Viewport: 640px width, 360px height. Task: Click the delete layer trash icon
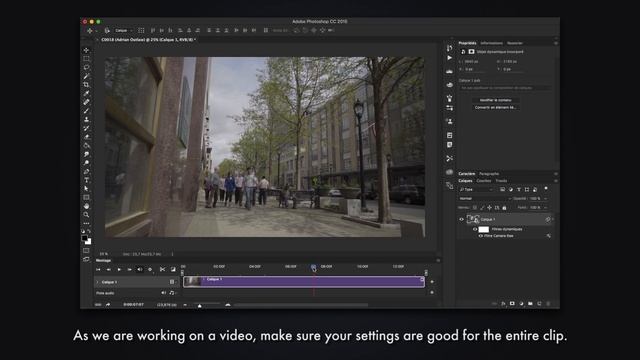click(548, 304)
